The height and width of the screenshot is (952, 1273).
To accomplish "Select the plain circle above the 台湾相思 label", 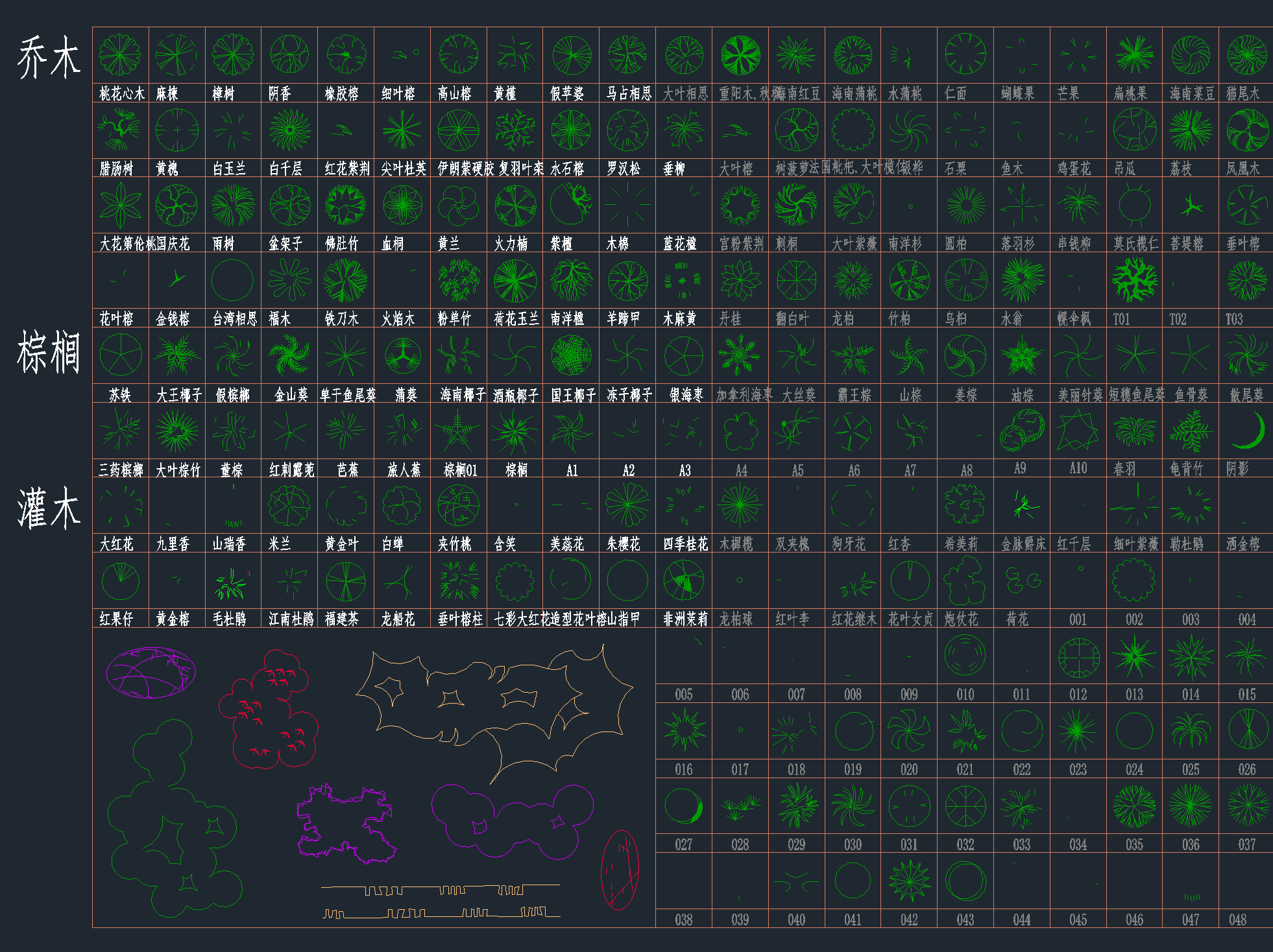I will [x=232, y=280].
